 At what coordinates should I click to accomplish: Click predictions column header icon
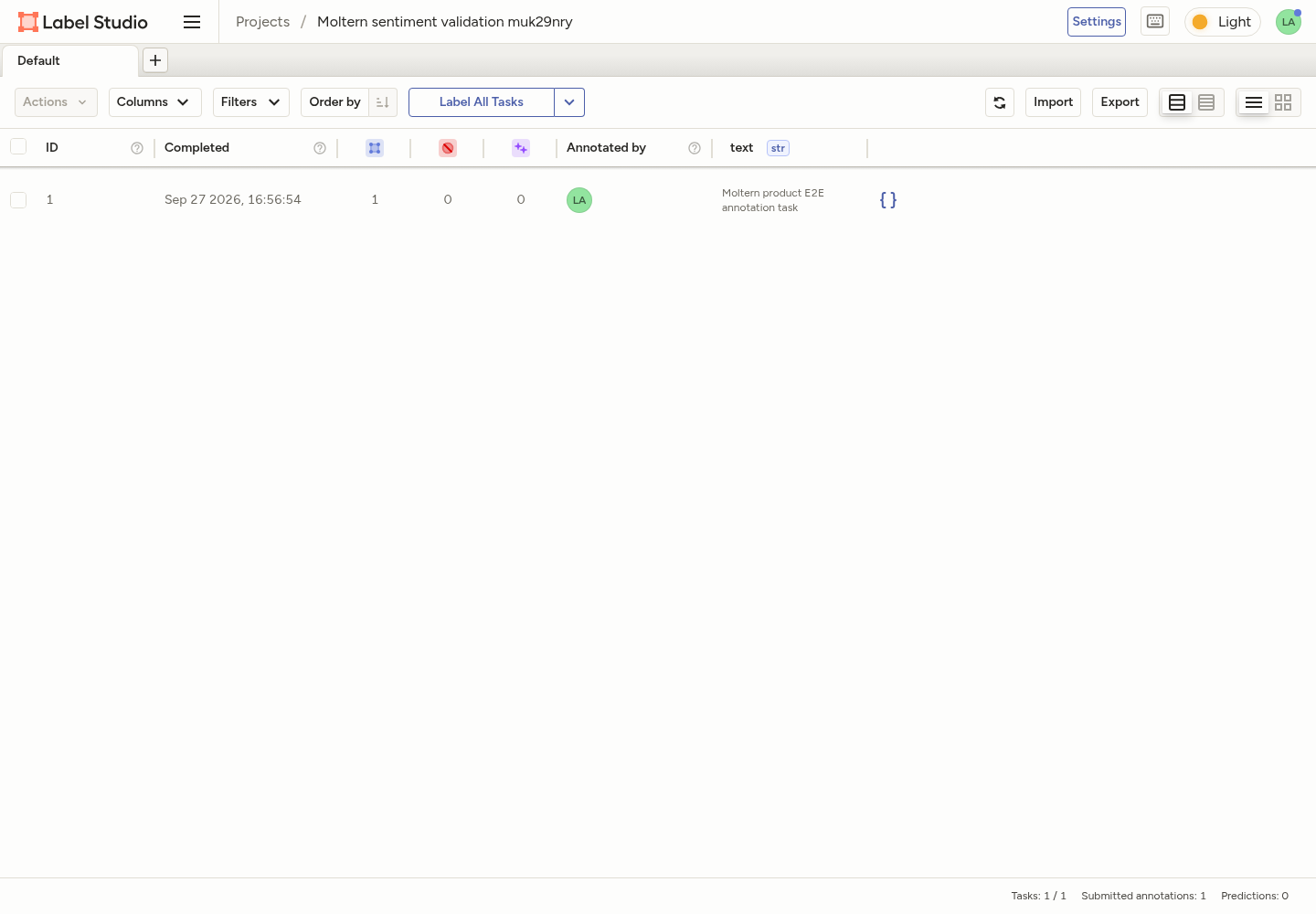pos(521,148)
